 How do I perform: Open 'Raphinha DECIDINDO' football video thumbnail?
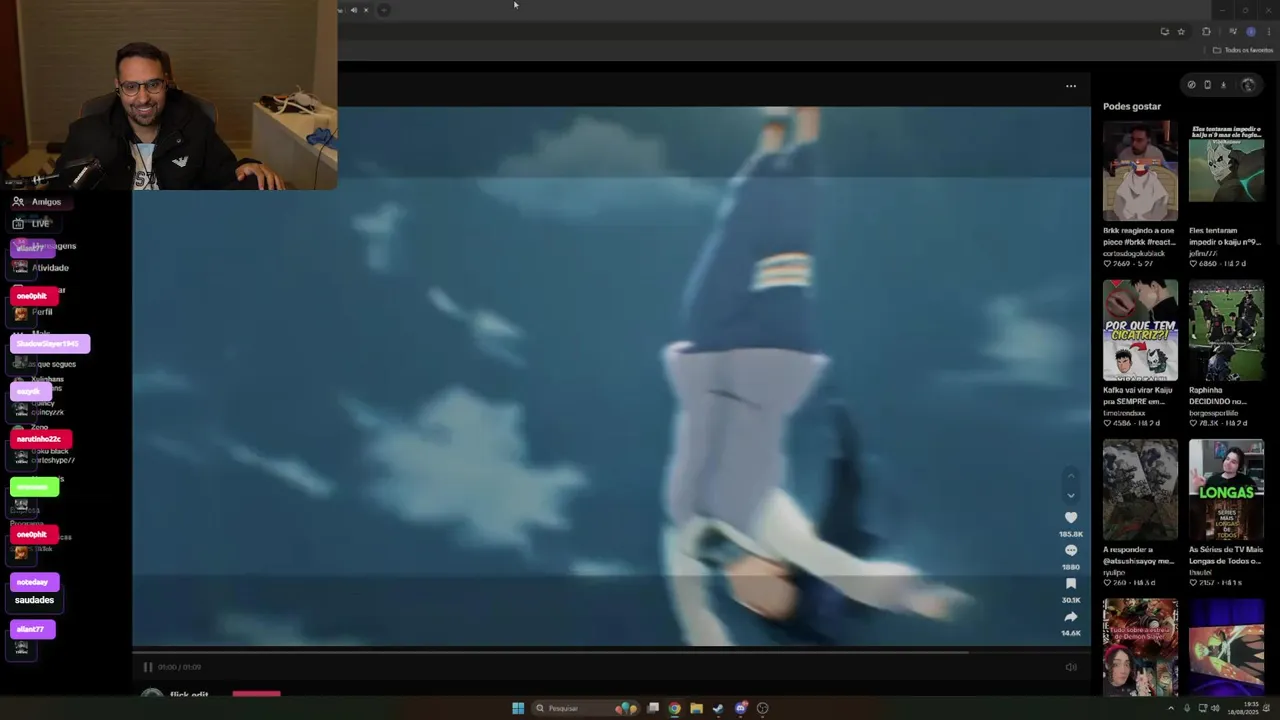pyautogui.click(x=1226, y=330)
